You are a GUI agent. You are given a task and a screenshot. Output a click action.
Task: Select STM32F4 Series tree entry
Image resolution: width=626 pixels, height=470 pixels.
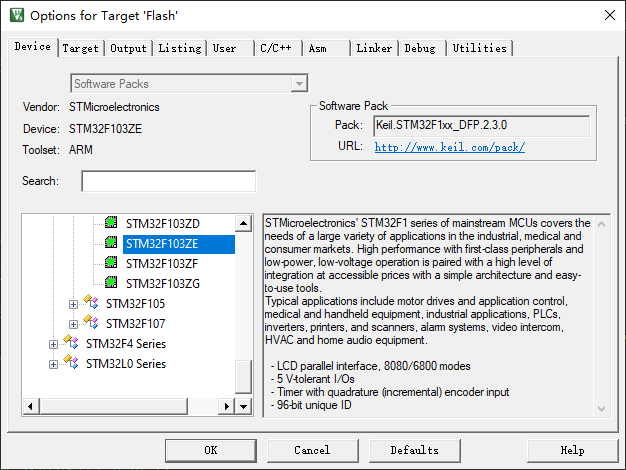pyautogui.click(x=126, y=344)
